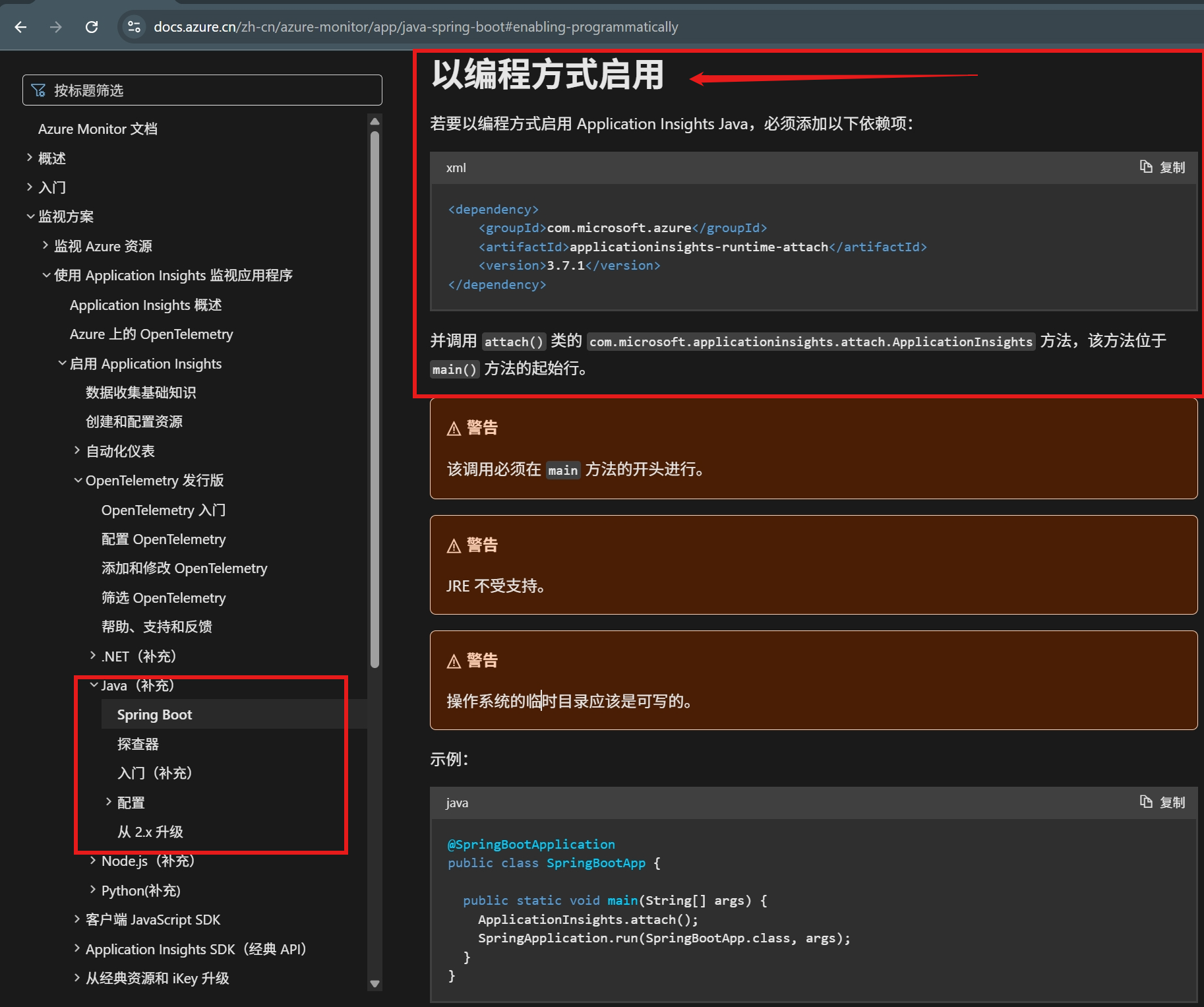Open the 探查器 page from sidebar

[x=138, y=743]
